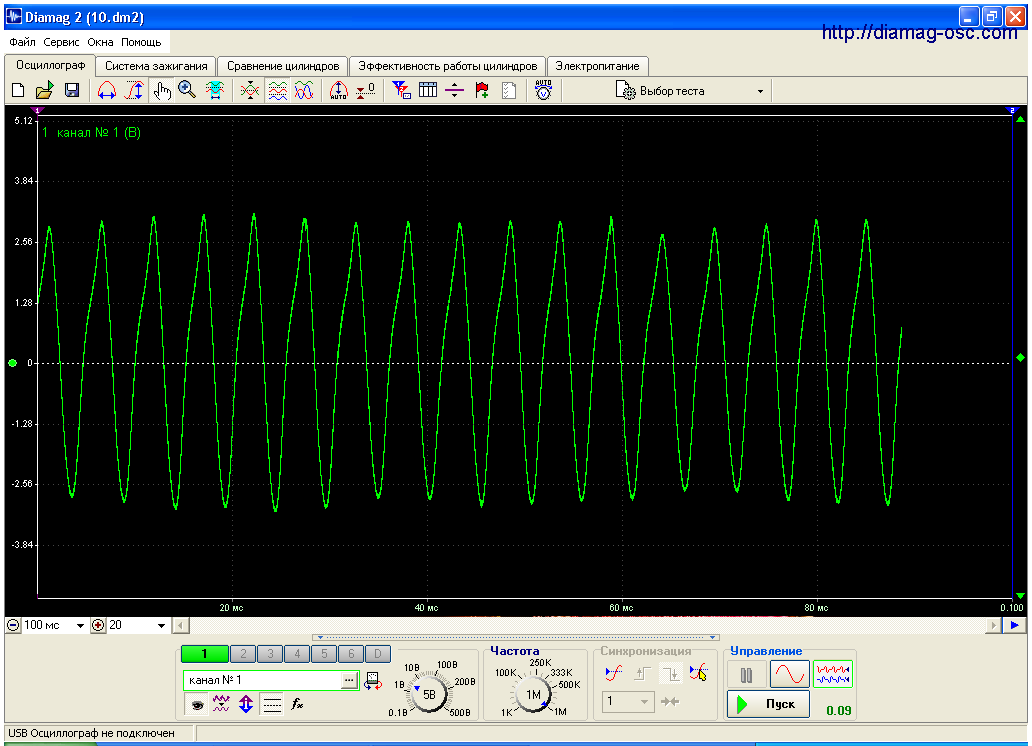
Task: Open the auto amplitude scaling icon
Action: (x=338, y=91)
